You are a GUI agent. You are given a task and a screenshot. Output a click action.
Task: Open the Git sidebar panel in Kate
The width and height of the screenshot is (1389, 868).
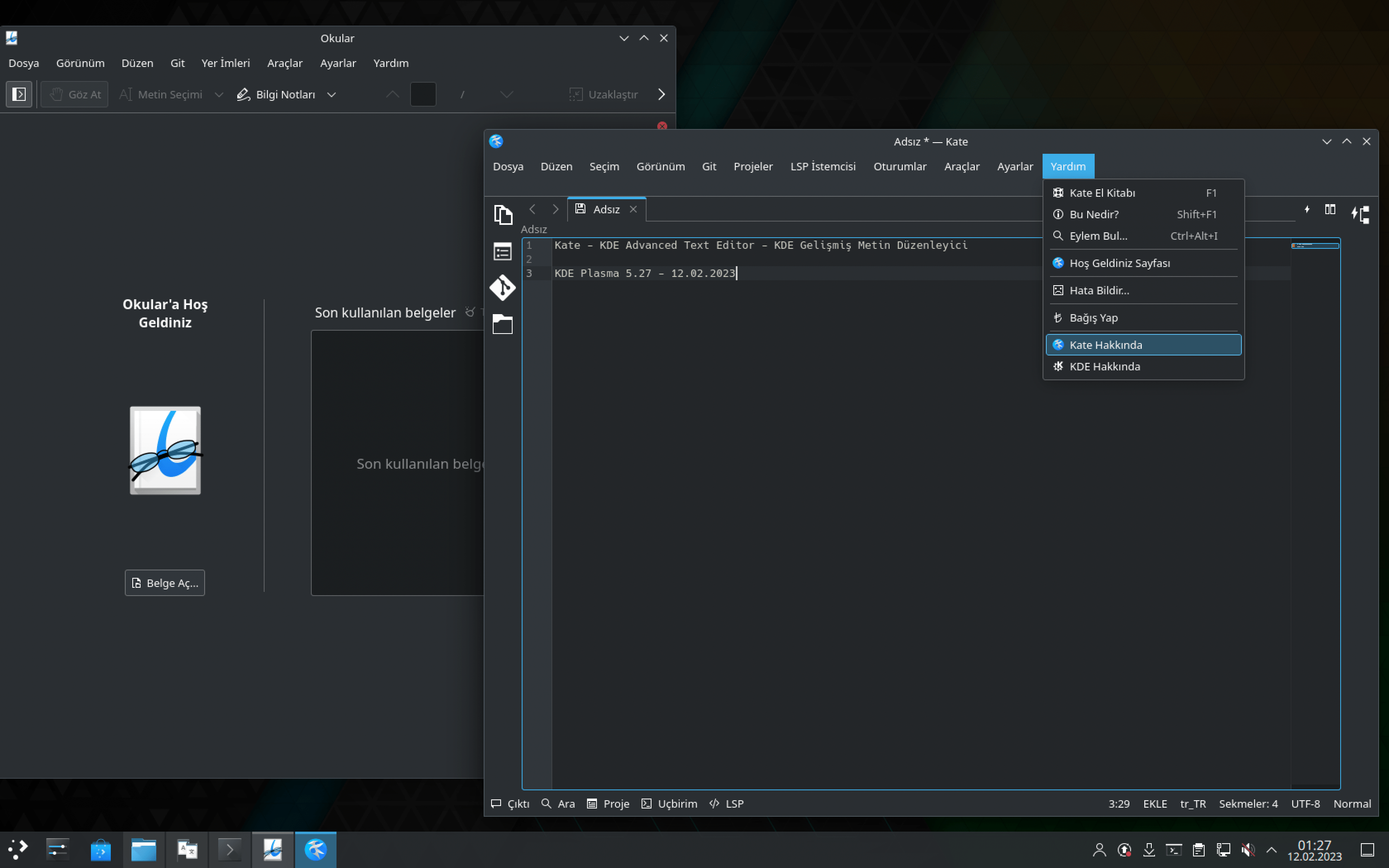(x=502, y=287)
